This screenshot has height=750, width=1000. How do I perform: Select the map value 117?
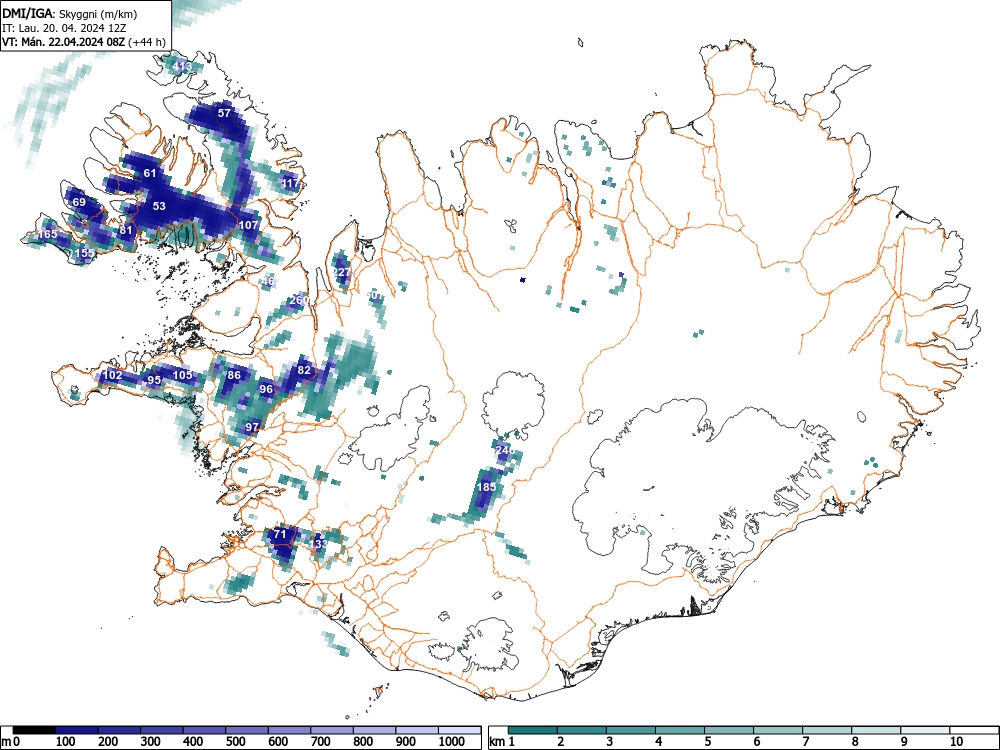point(290,183)
